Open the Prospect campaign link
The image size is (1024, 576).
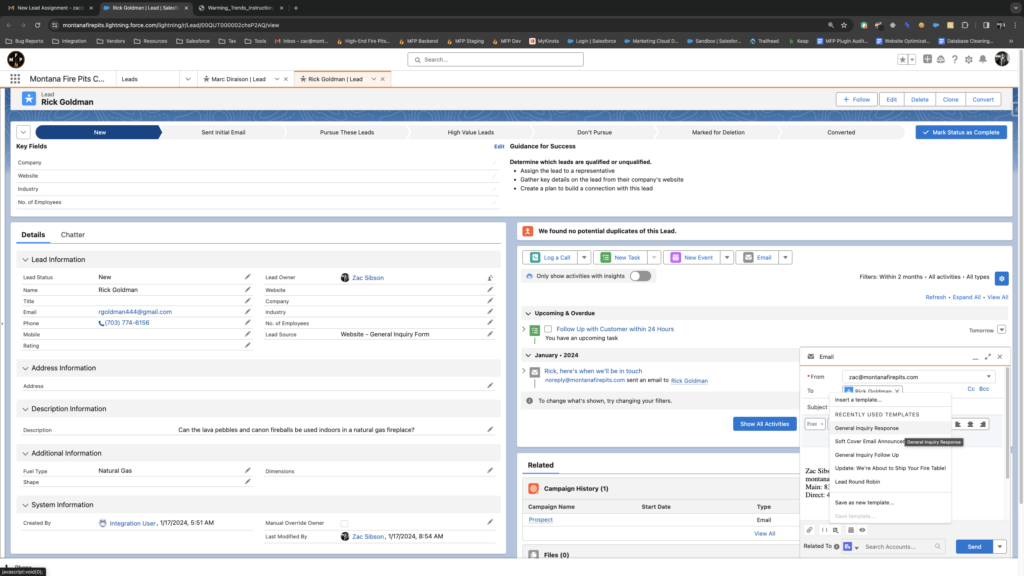(540, 520)
